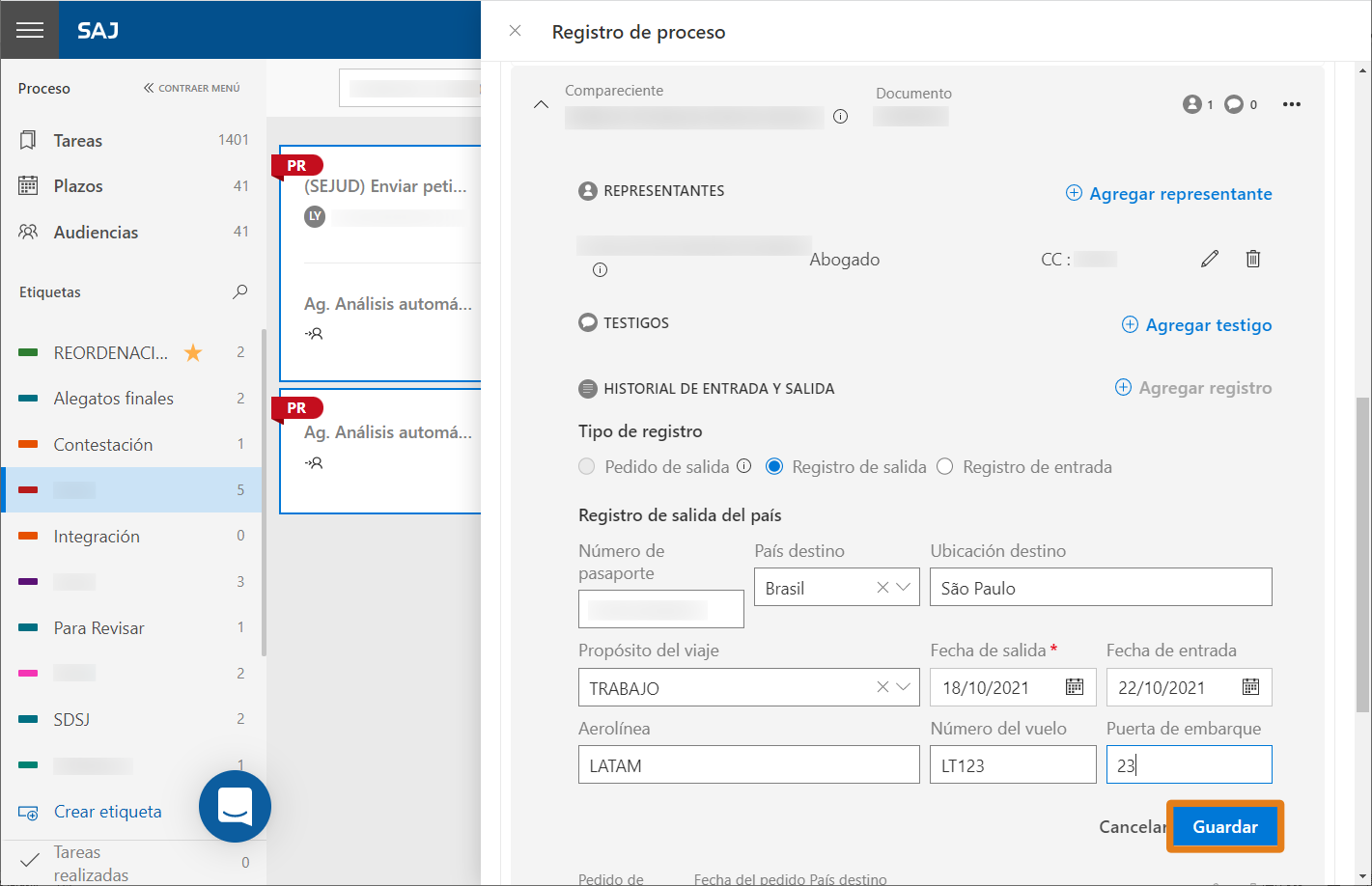Screen dimensions: 1372x886
Task: Collapse the sidebar with Contraer menú
Action: pos(192,88)
